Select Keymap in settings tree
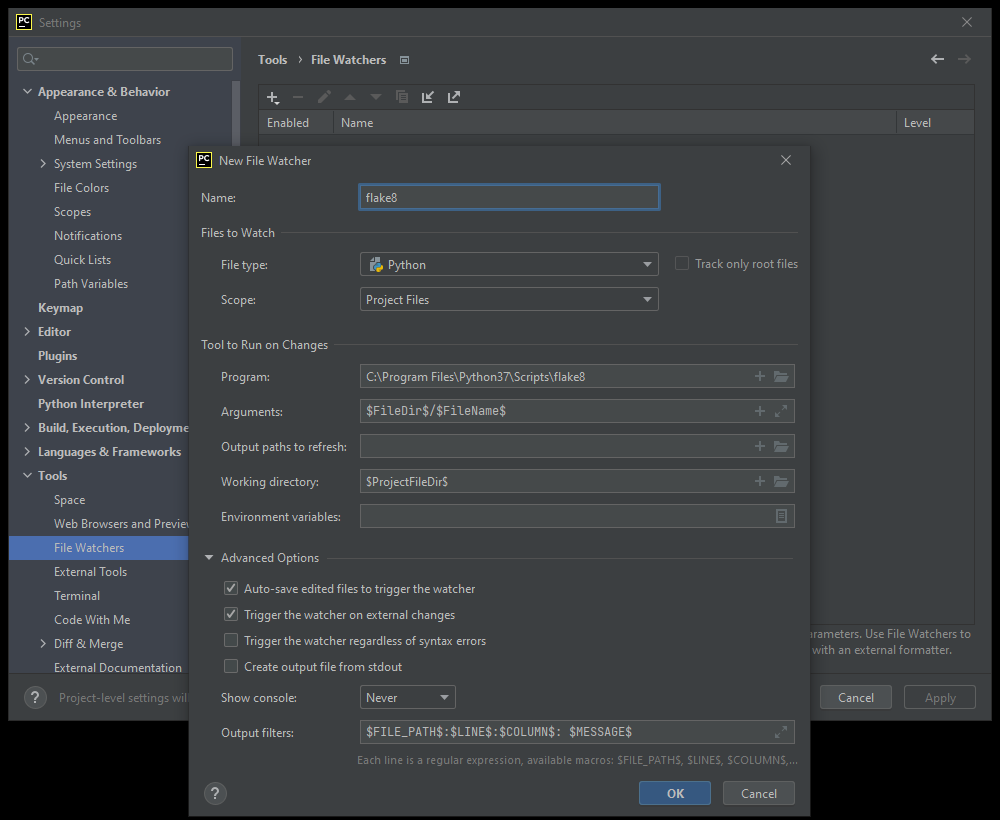Screen dimensions: 1000x820 (x=60, y=308)
